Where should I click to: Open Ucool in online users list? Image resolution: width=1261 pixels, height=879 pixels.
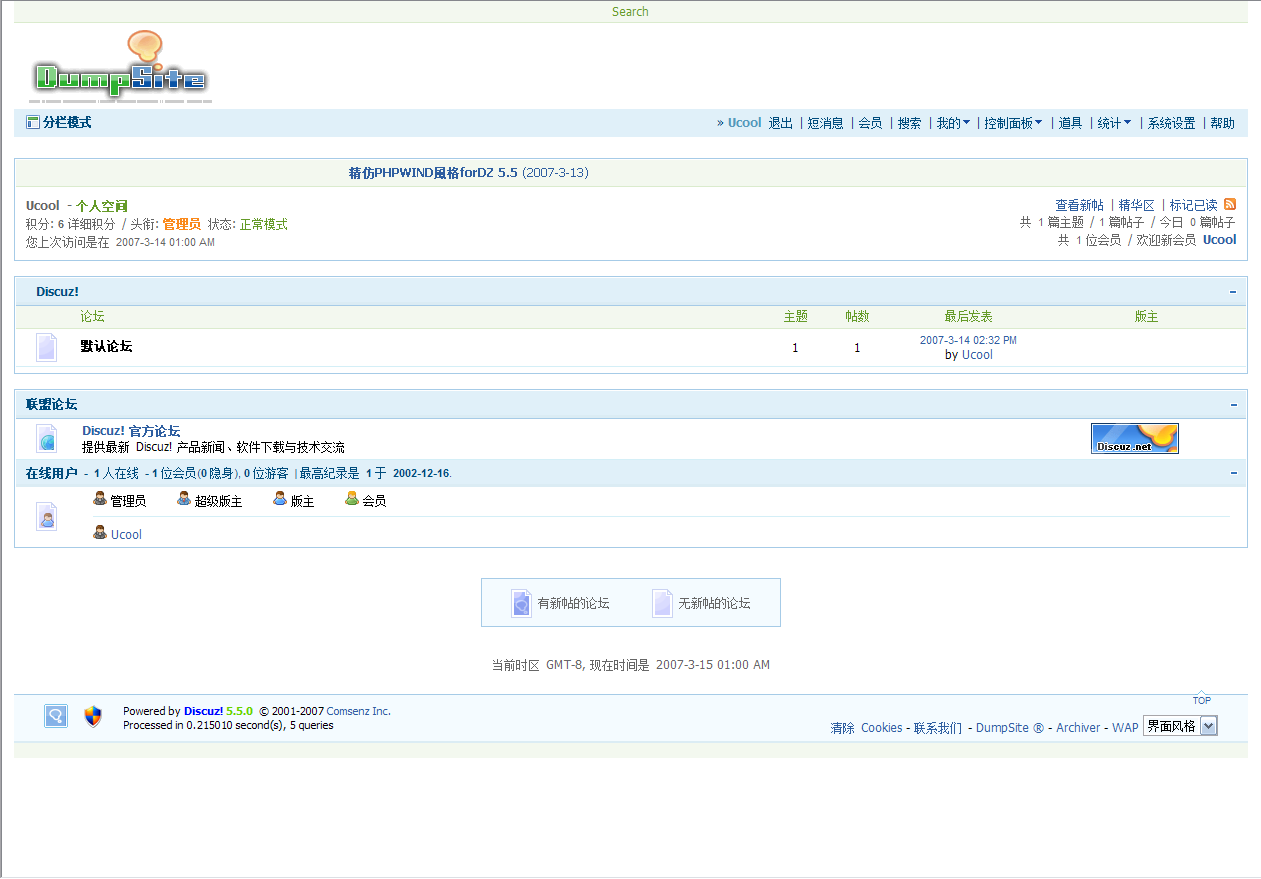126,535
